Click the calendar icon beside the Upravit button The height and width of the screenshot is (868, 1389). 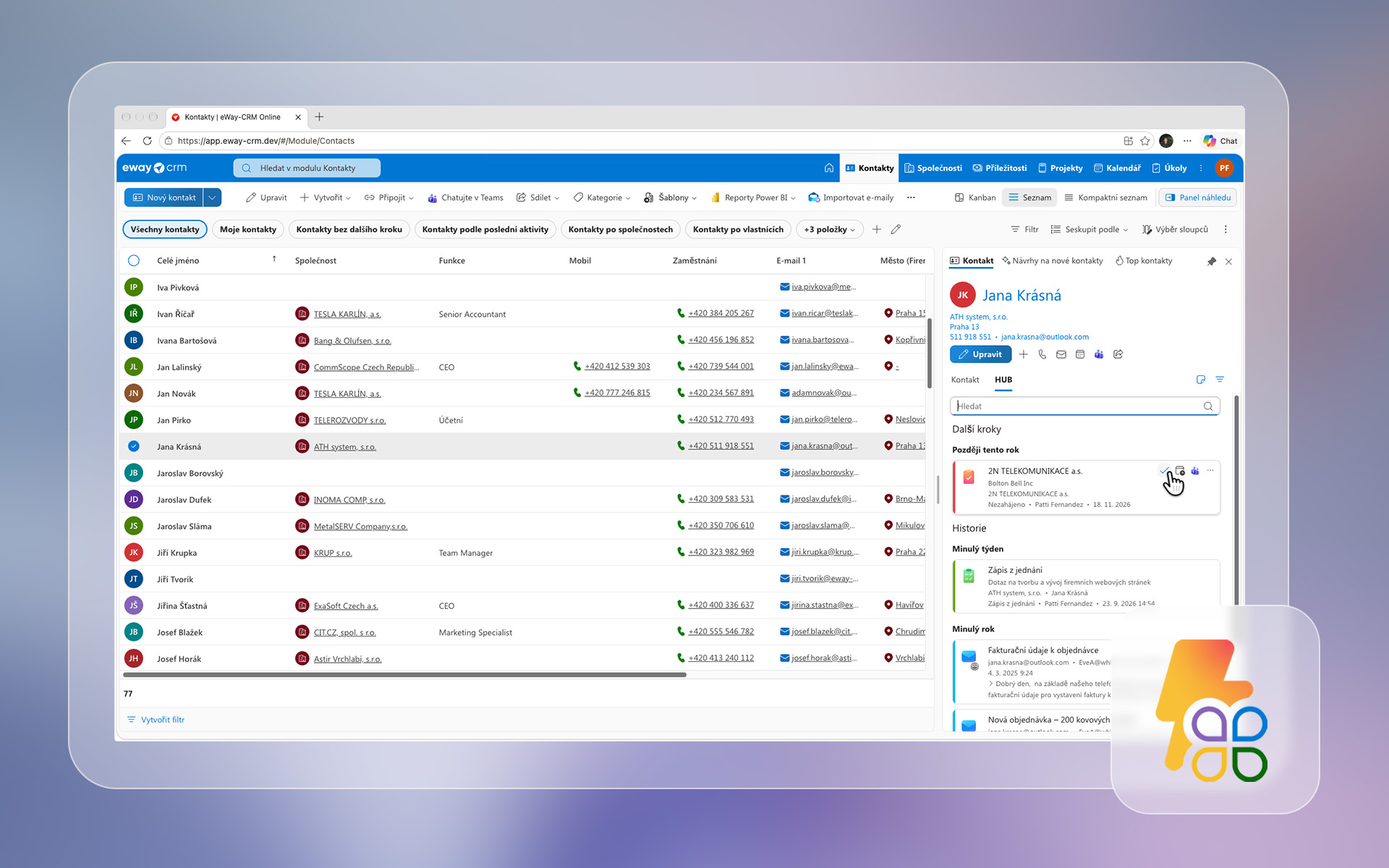1079,354
